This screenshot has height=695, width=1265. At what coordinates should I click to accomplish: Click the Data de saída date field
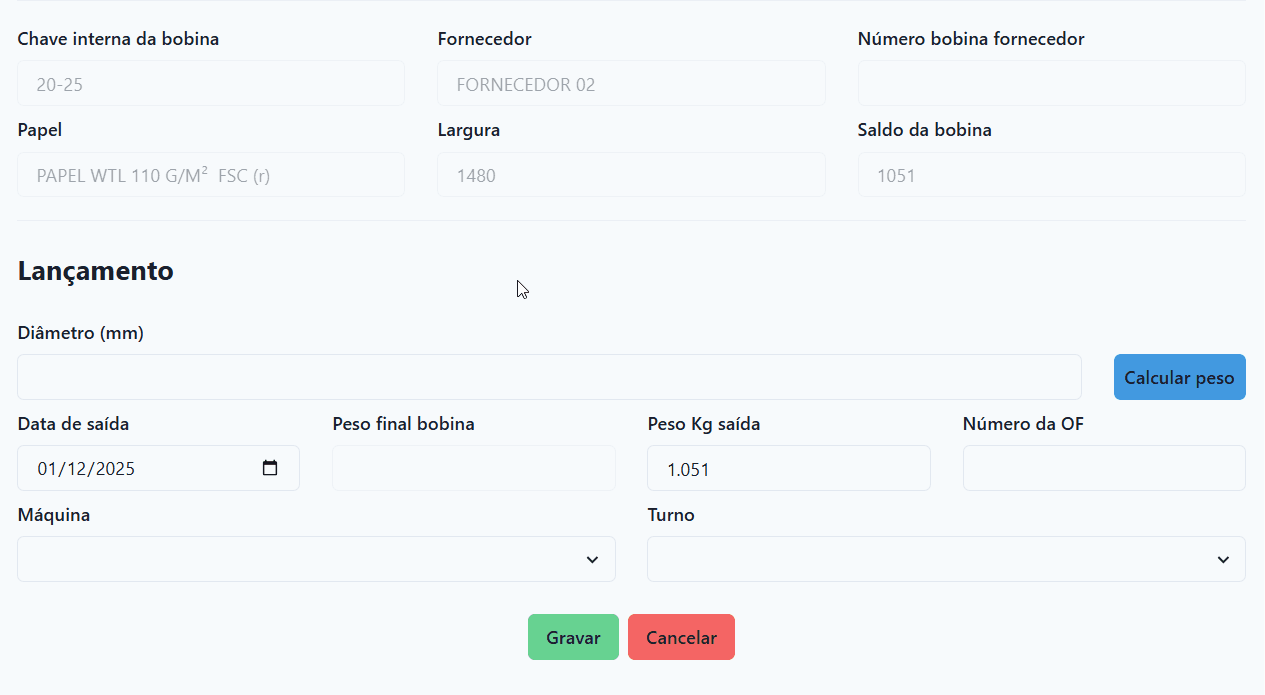click(140, 468)
